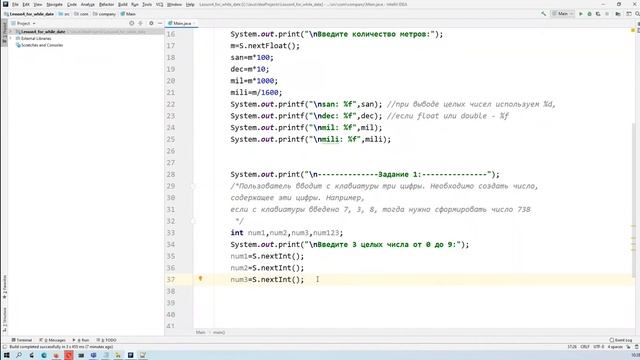Click the UTF-8 encoding indicator
This screenshot has width=640, height=360.
point(598,347)
